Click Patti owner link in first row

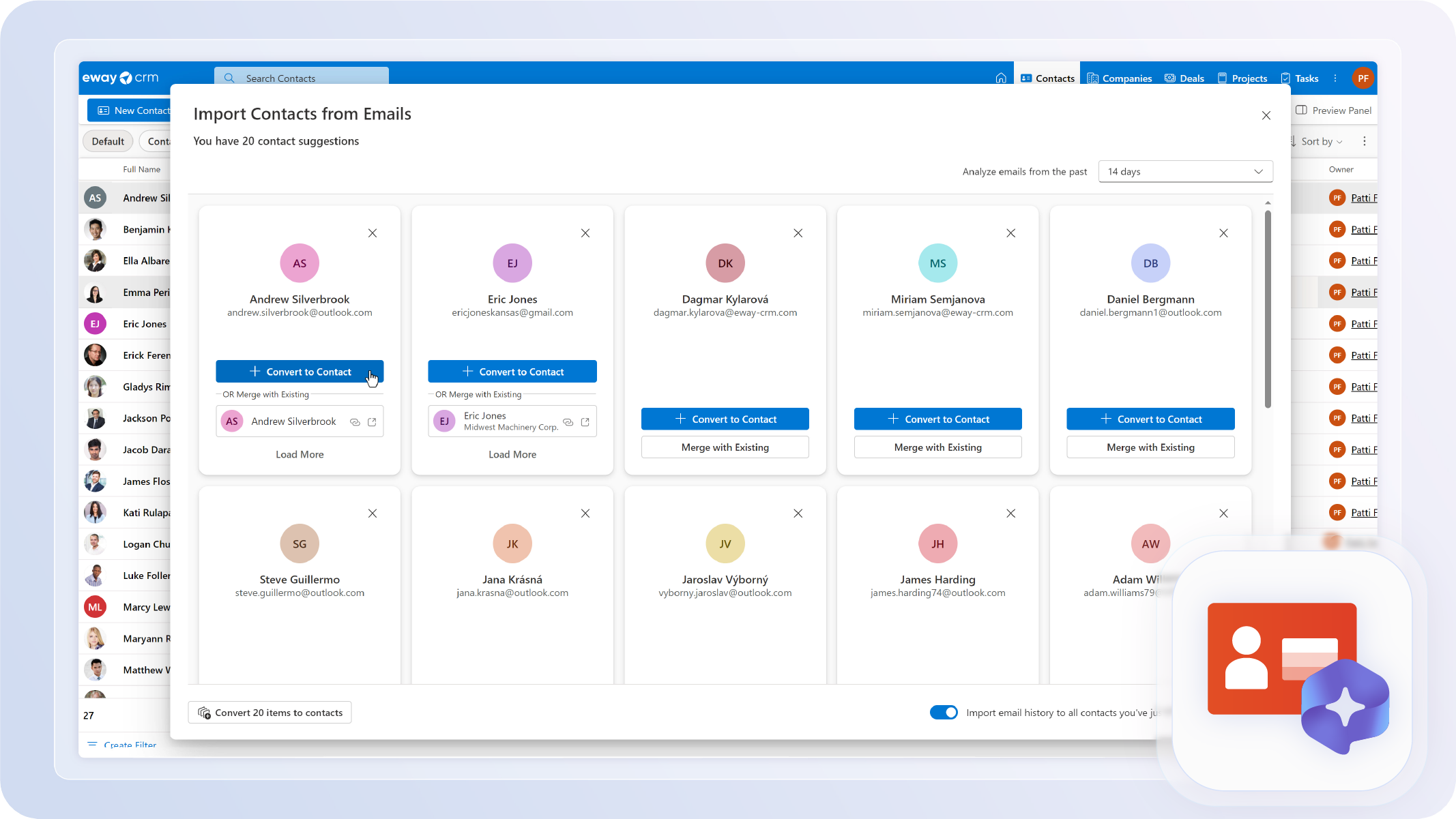tap(1364, 198)
